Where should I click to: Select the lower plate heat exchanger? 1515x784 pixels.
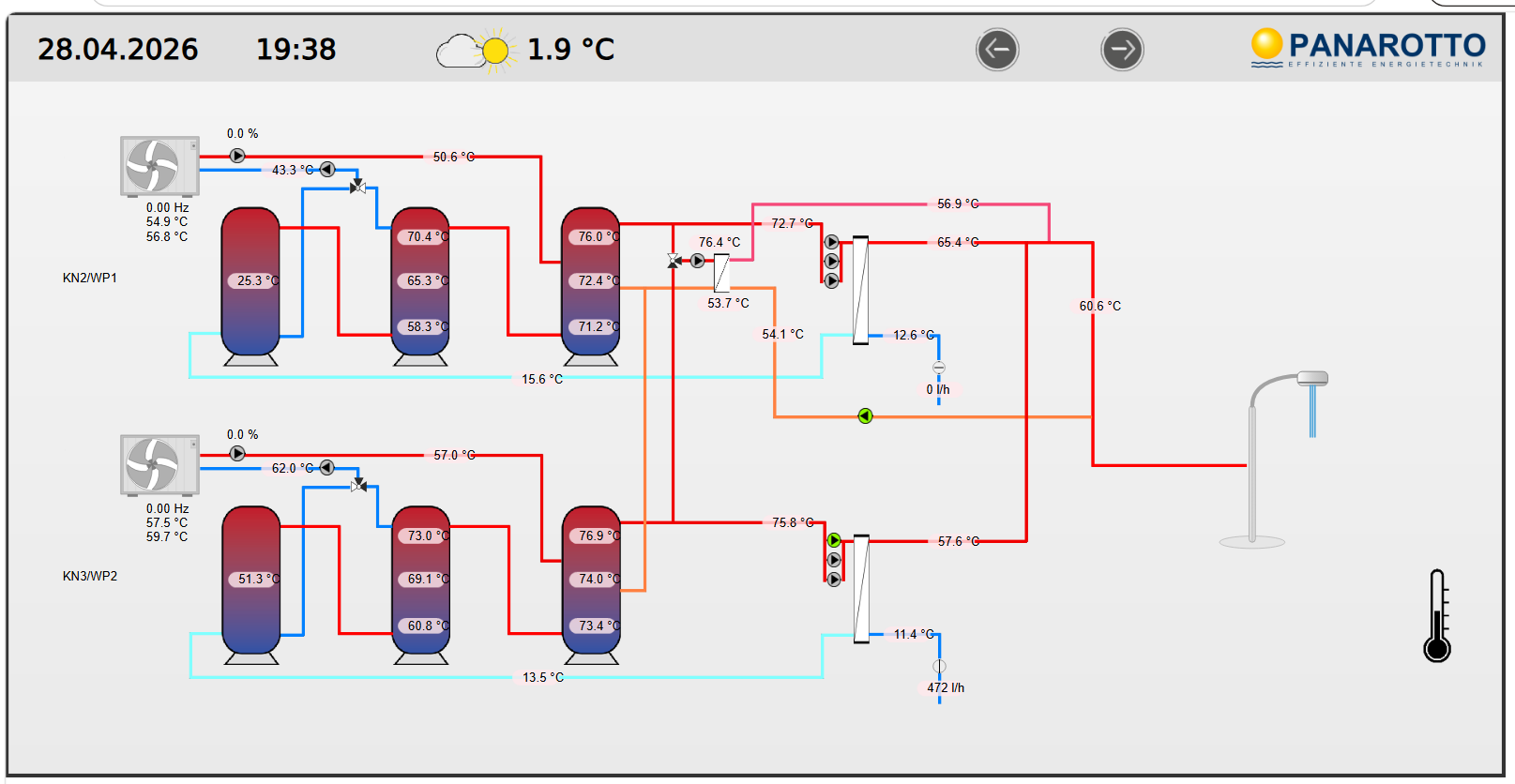(x=861, y=589)
